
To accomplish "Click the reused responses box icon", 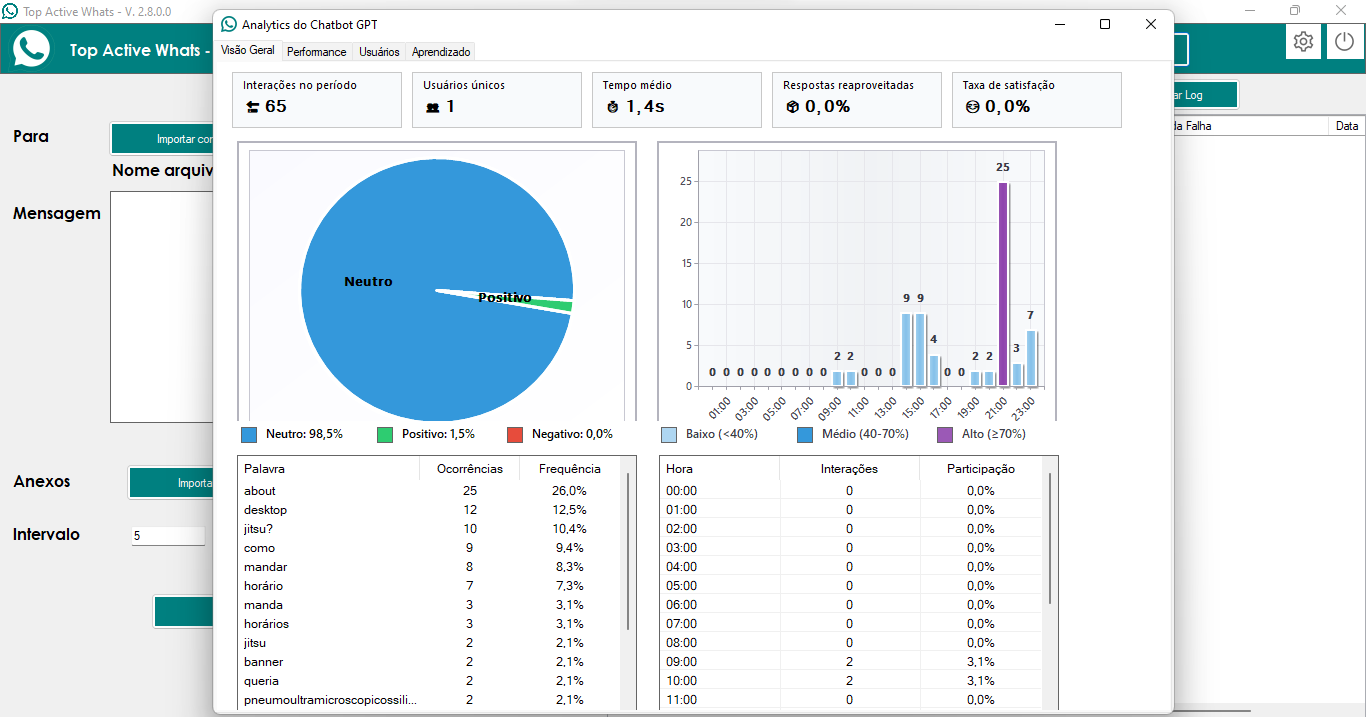I will click(x=792, y=107).
